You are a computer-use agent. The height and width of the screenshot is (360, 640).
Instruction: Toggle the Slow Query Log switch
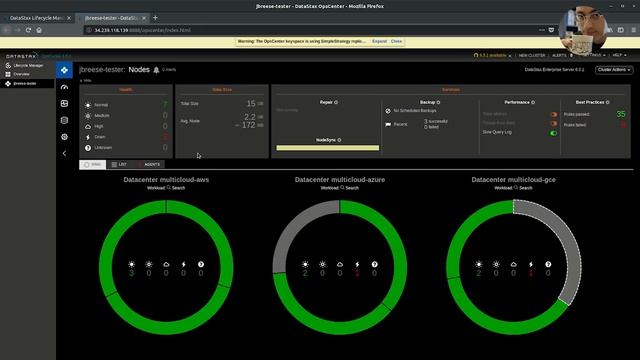[x=553, y=133]
